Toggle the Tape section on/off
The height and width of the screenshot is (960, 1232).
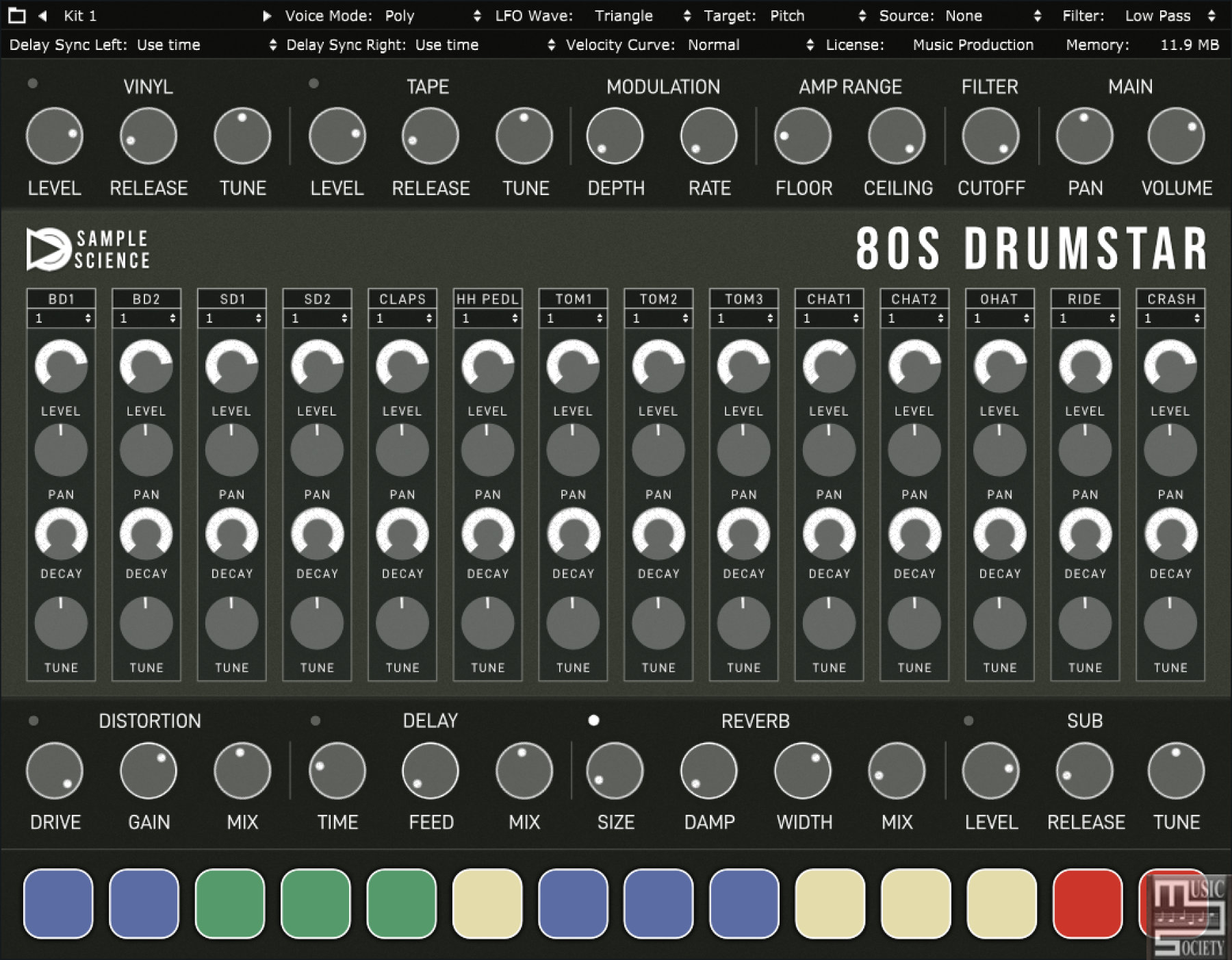(313, 84)
